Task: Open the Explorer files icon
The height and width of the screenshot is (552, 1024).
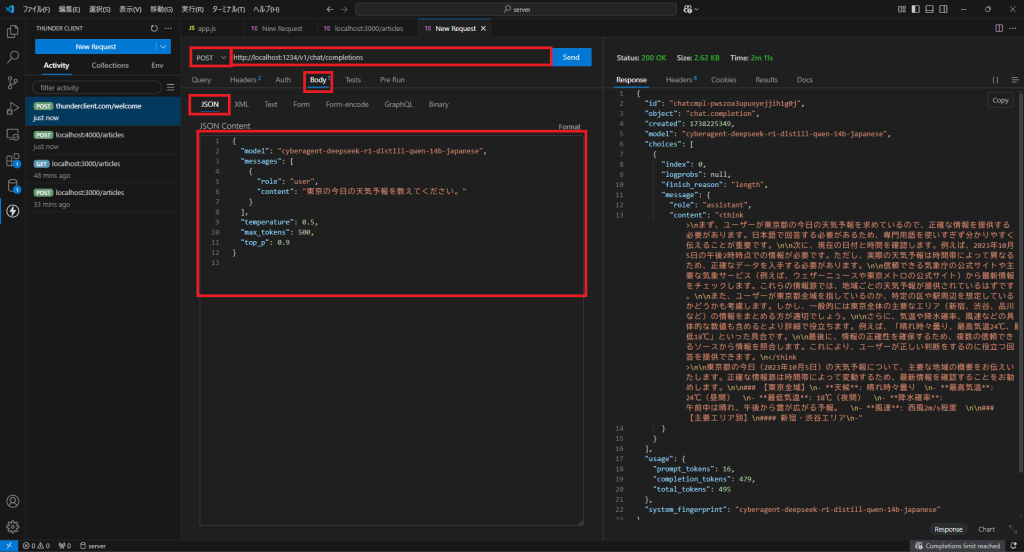Action: point(13,33)
